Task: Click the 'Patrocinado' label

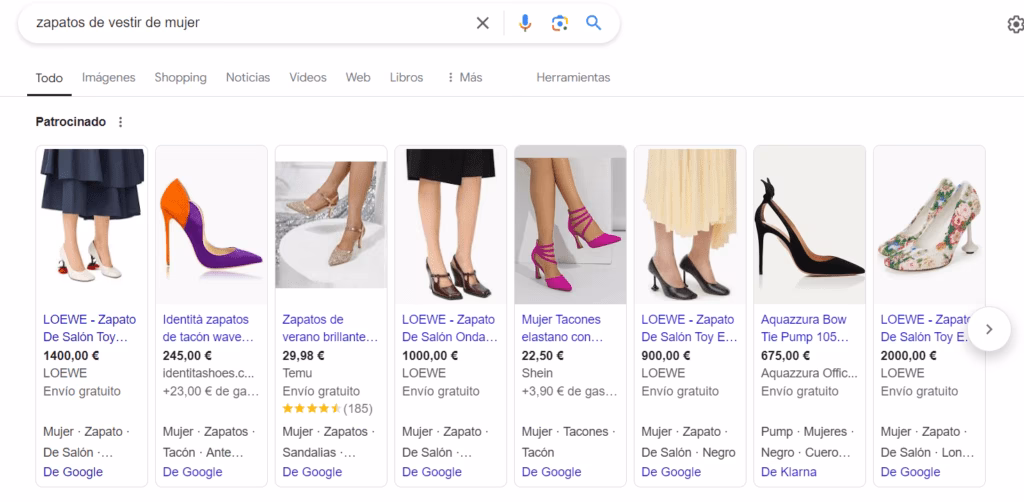Action: [x=71, y=122]
